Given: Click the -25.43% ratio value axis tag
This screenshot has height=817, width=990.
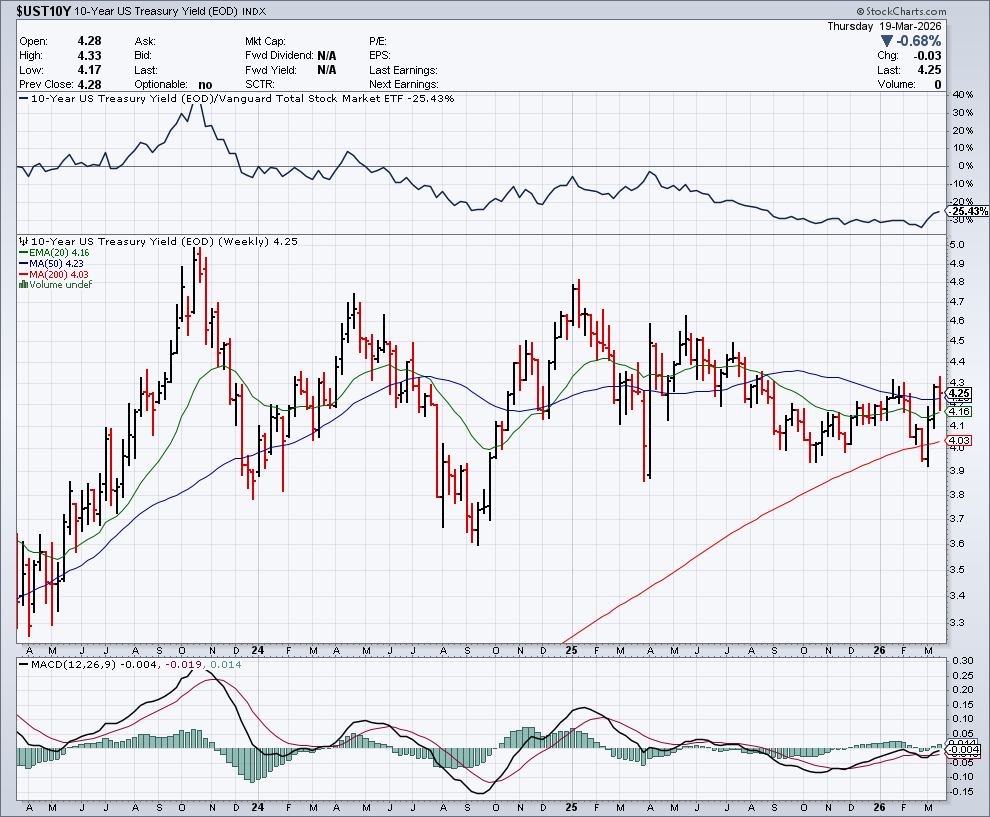Looking at the screenshot, I should [968, 212].
